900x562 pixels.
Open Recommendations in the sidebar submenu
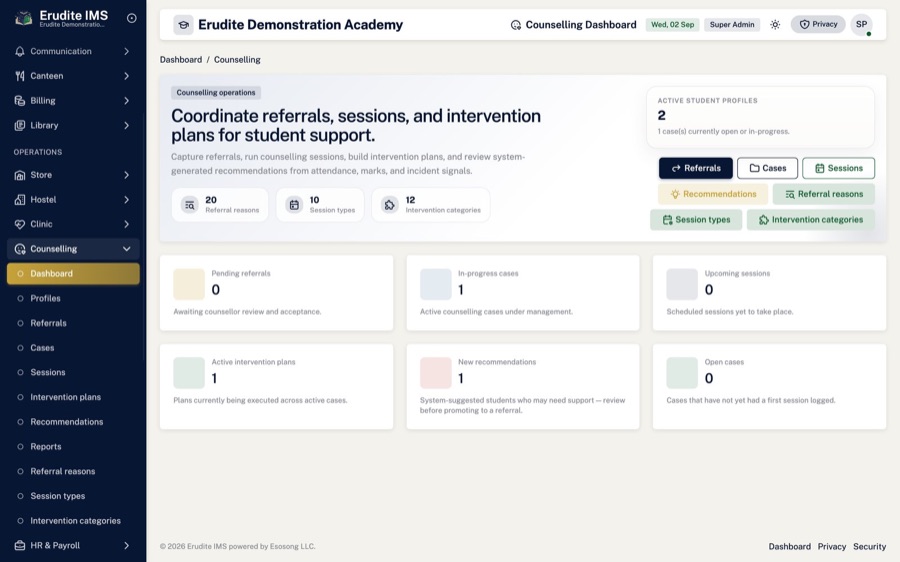click(x=73, y=422)
